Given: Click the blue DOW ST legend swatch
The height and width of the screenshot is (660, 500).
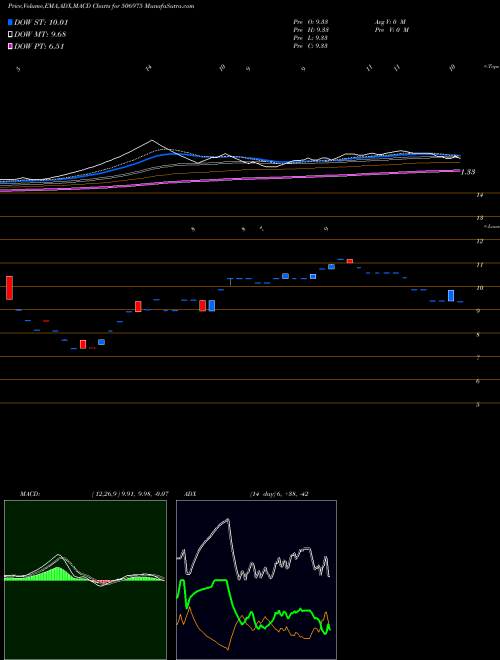Looking at the screenshot, I should pos(10,22).
